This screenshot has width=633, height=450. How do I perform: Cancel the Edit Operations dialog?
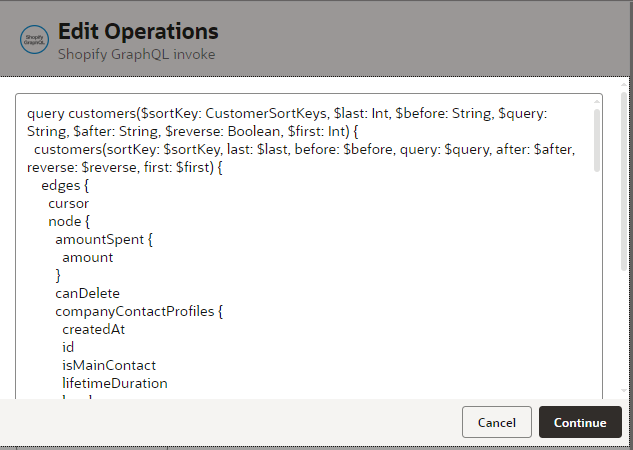[496, 422]
